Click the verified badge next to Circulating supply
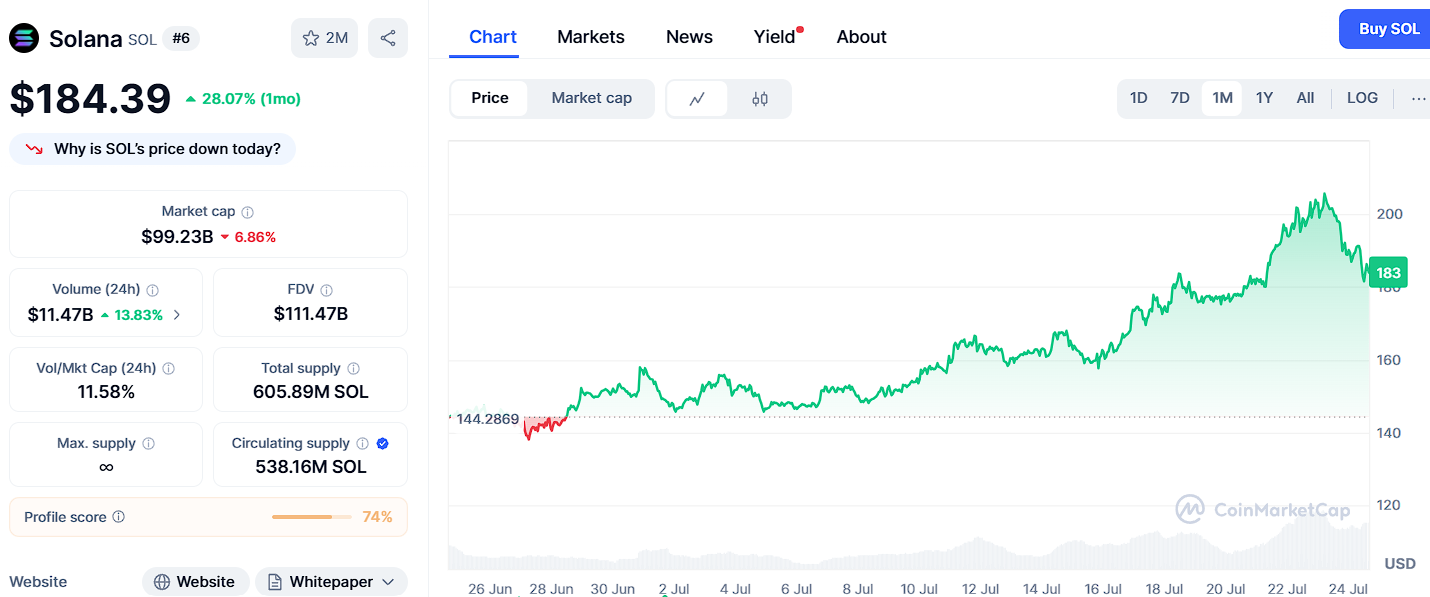 [x=382, y=443]
